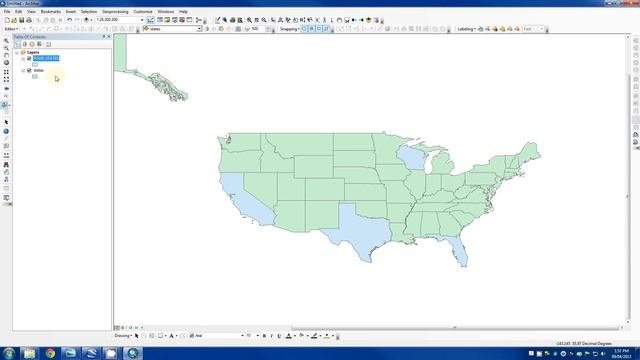
Task: Uncheck the highlighted top layer visibility checkbox
Action: tap(29, 58)
